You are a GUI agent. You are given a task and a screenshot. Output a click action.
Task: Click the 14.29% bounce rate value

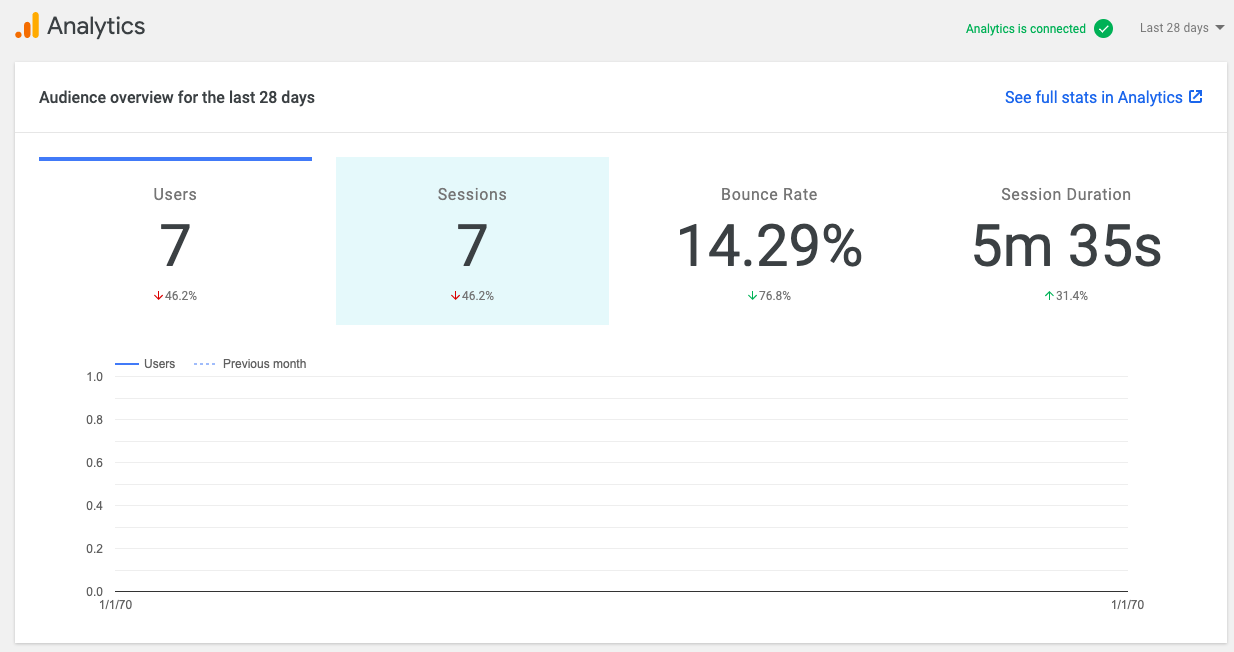point(769,246)
